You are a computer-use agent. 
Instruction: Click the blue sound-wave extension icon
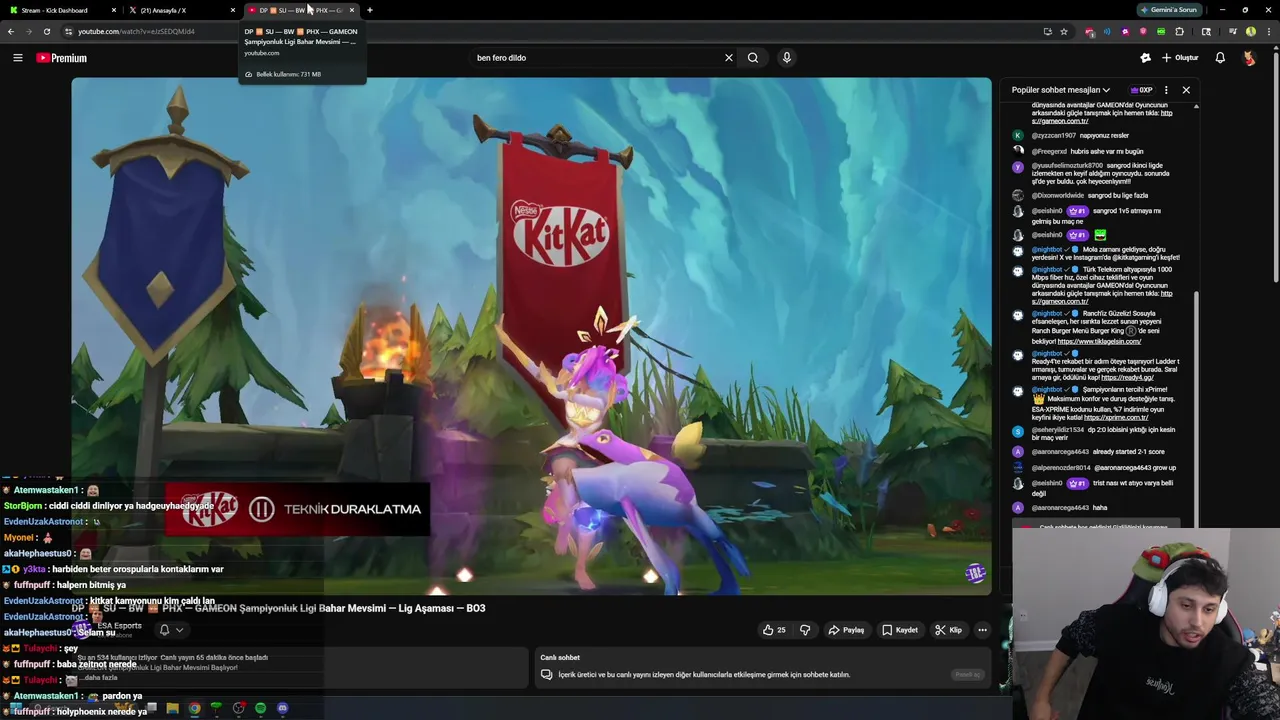click(1107, 31)
